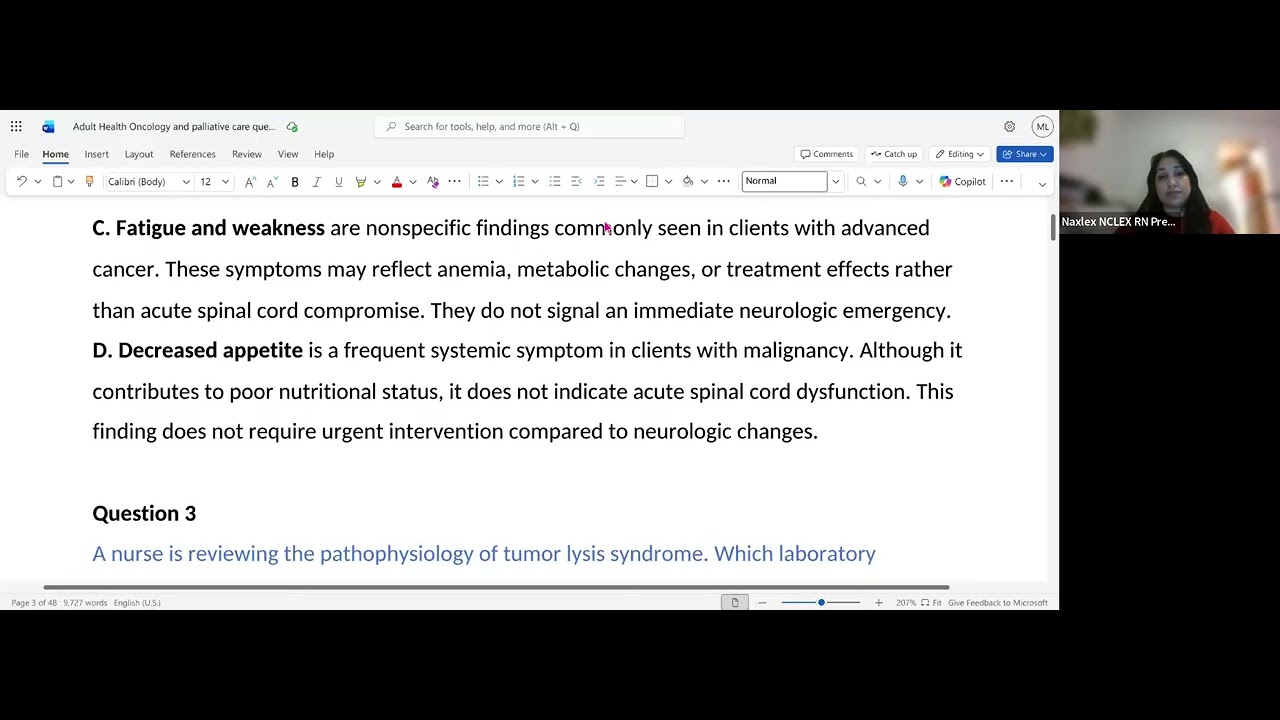Toggle bulleted list

483,182
